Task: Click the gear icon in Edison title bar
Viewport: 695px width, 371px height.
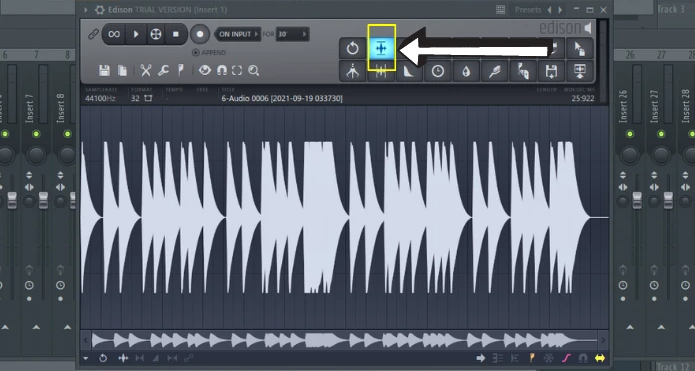Action: [100, 9]
